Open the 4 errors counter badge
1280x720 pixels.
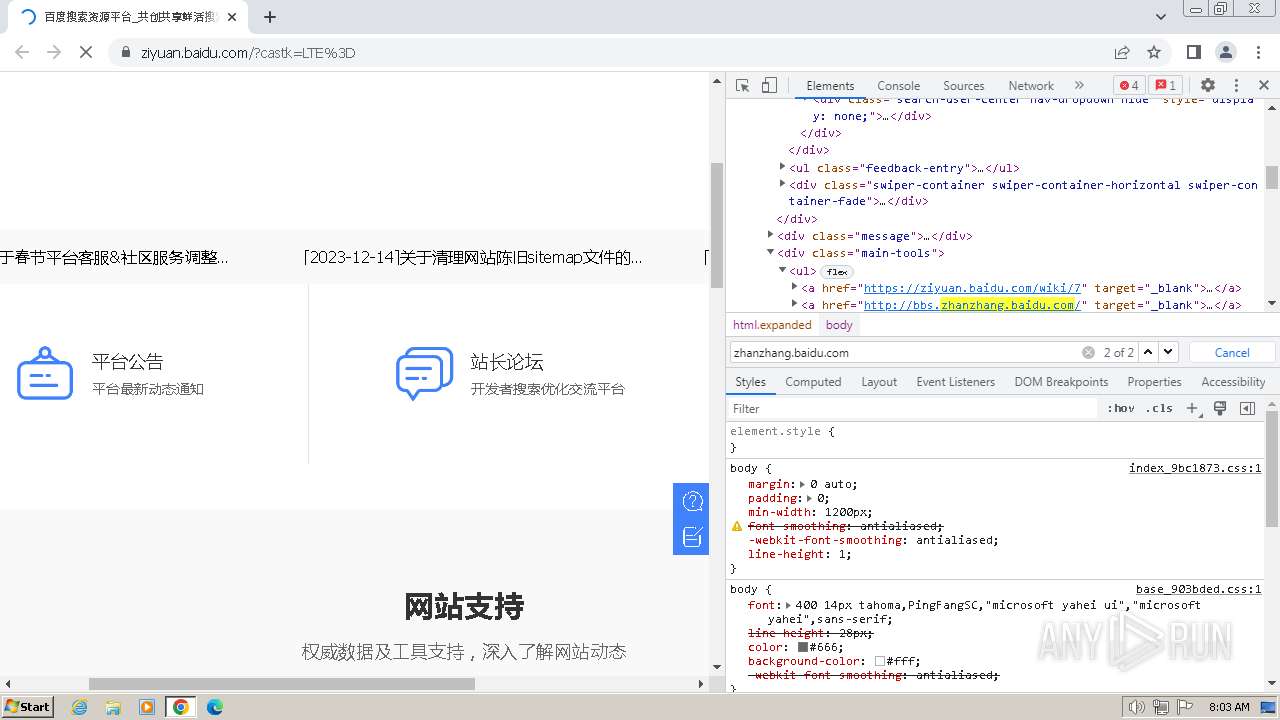pyautogui.click(x=1129, y=86)
